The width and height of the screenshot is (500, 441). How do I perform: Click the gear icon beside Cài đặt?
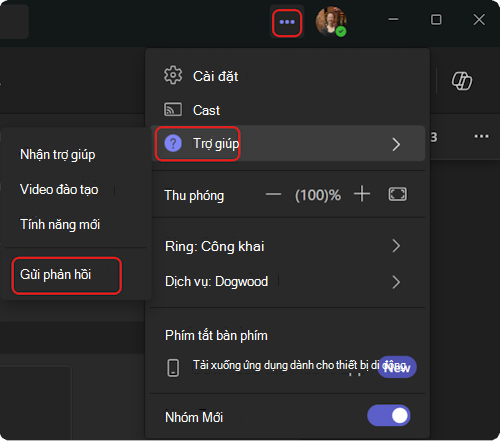pos(173,75)
